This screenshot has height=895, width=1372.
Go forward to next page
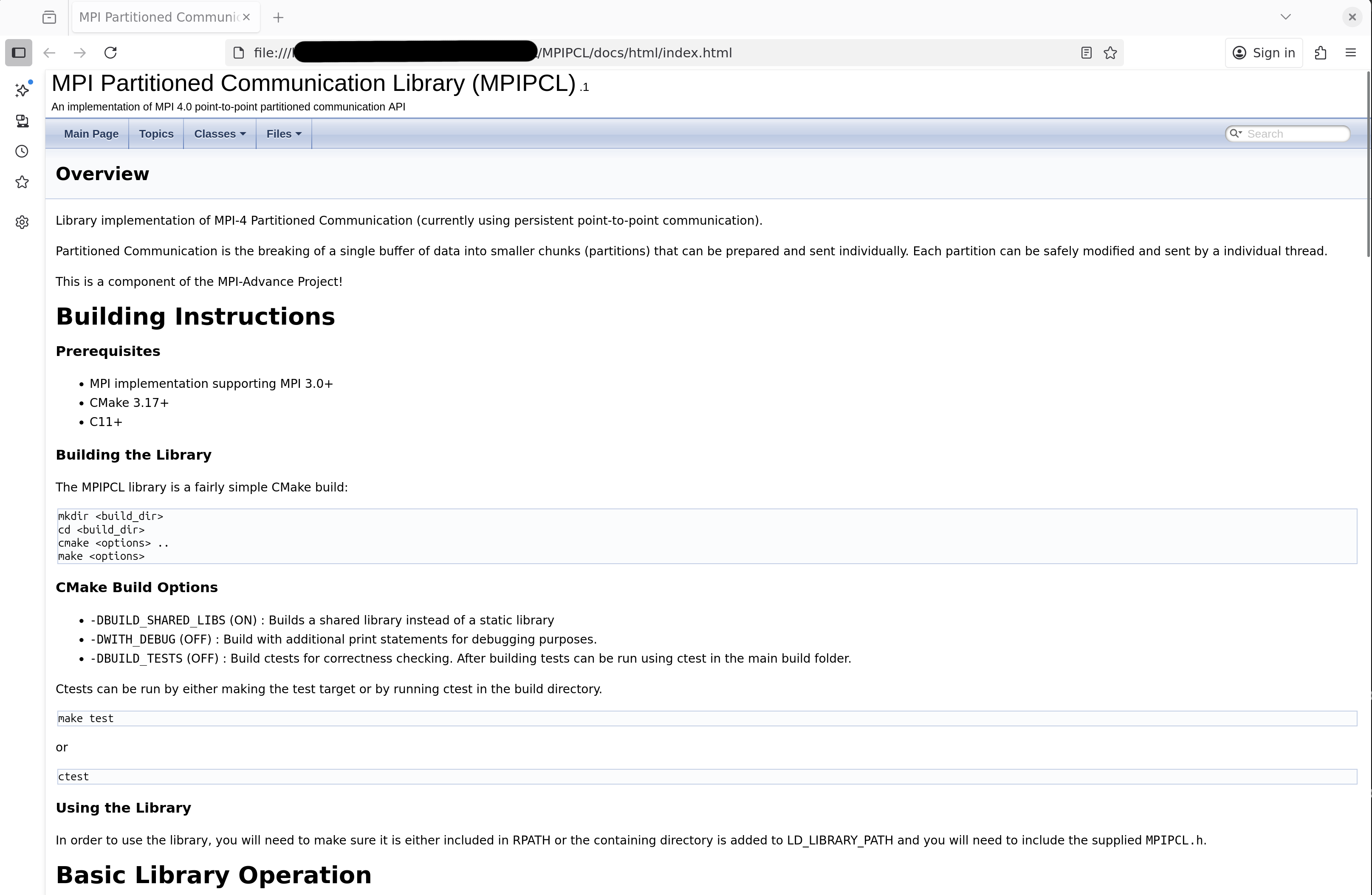tap(80, 53)
